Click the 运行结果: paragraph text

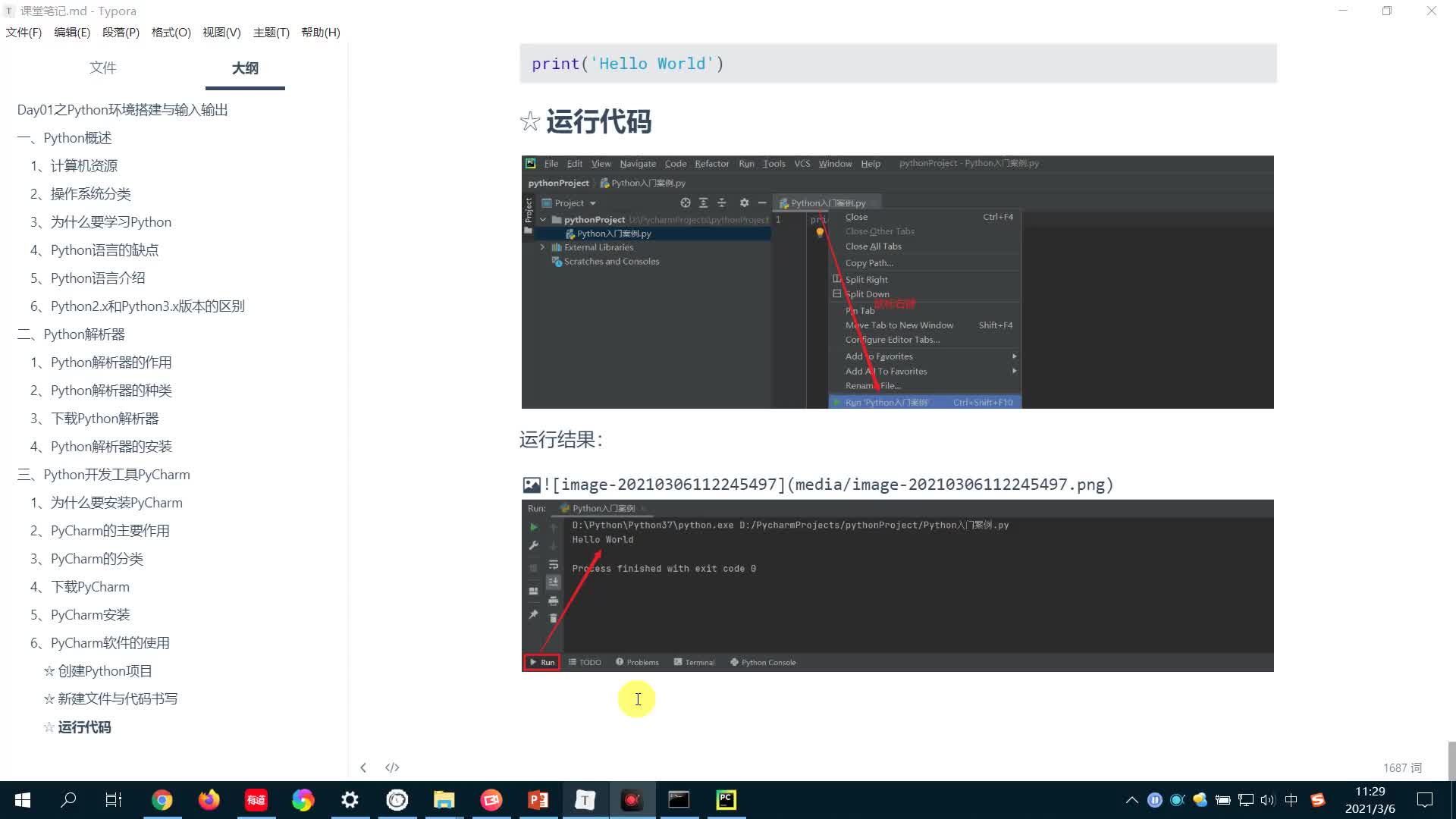(561, 440)
